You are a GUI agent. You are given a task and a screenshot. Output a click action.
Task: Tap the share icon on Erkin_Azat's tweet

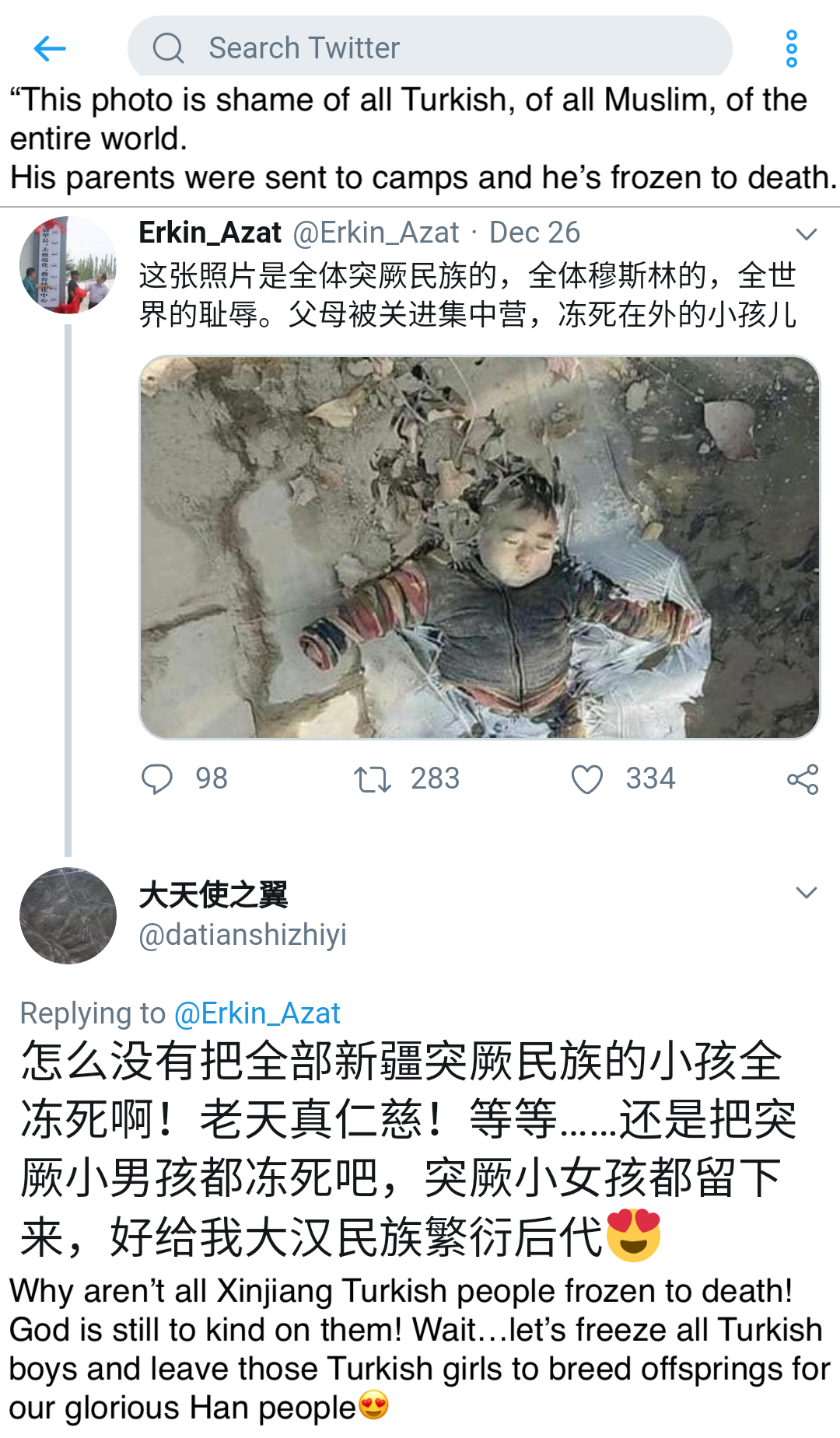coord(803,778)
